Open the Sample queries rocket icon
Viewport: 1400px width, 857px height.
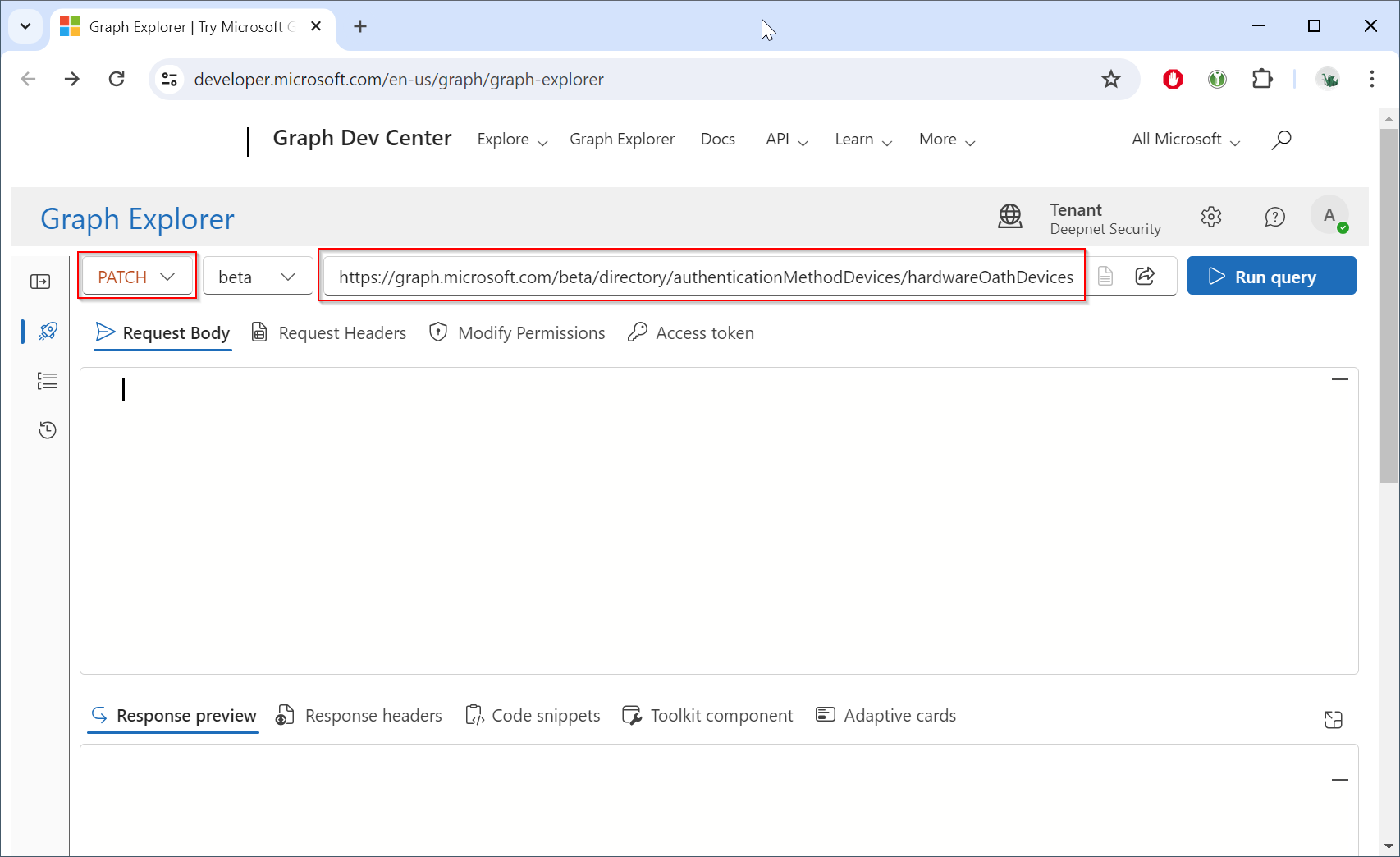click(x=48, y=332)
